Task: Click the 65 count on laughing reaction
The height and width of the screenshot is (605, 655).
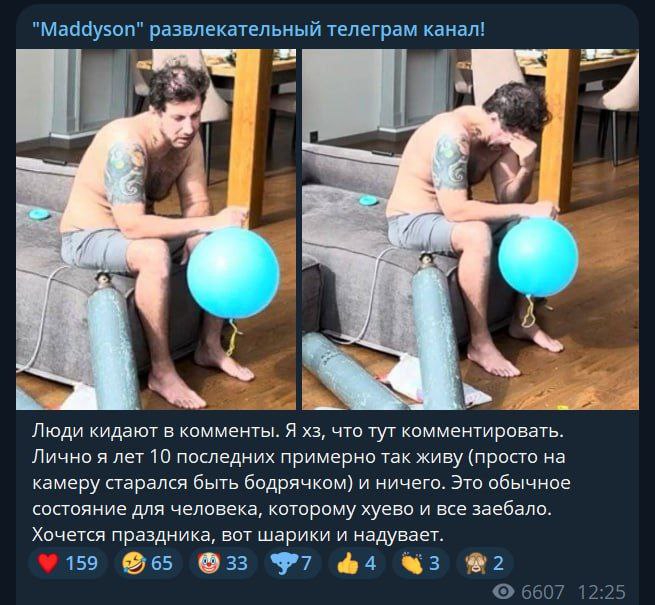Action: [162, 563]
